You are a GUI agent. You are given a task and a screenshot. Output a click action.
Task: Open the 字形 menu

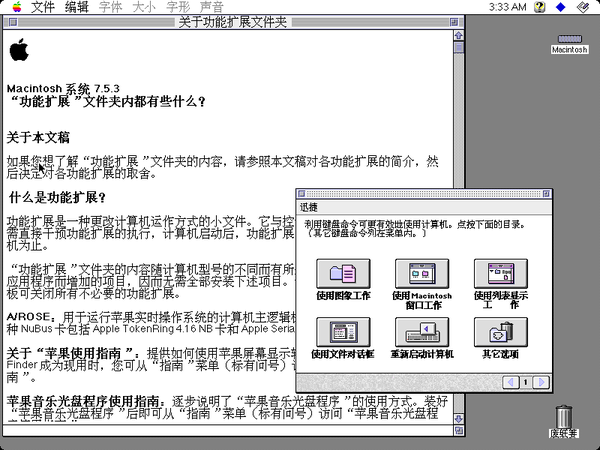178,7
